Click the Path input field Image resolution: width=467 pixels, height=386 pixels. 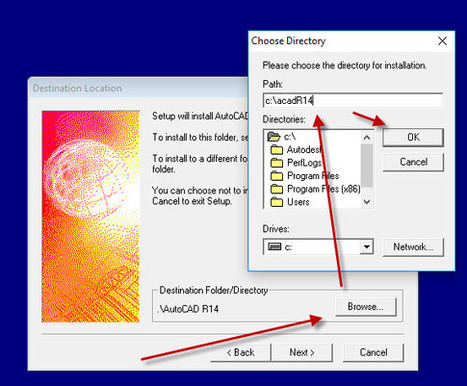click(x=353, y=100)
